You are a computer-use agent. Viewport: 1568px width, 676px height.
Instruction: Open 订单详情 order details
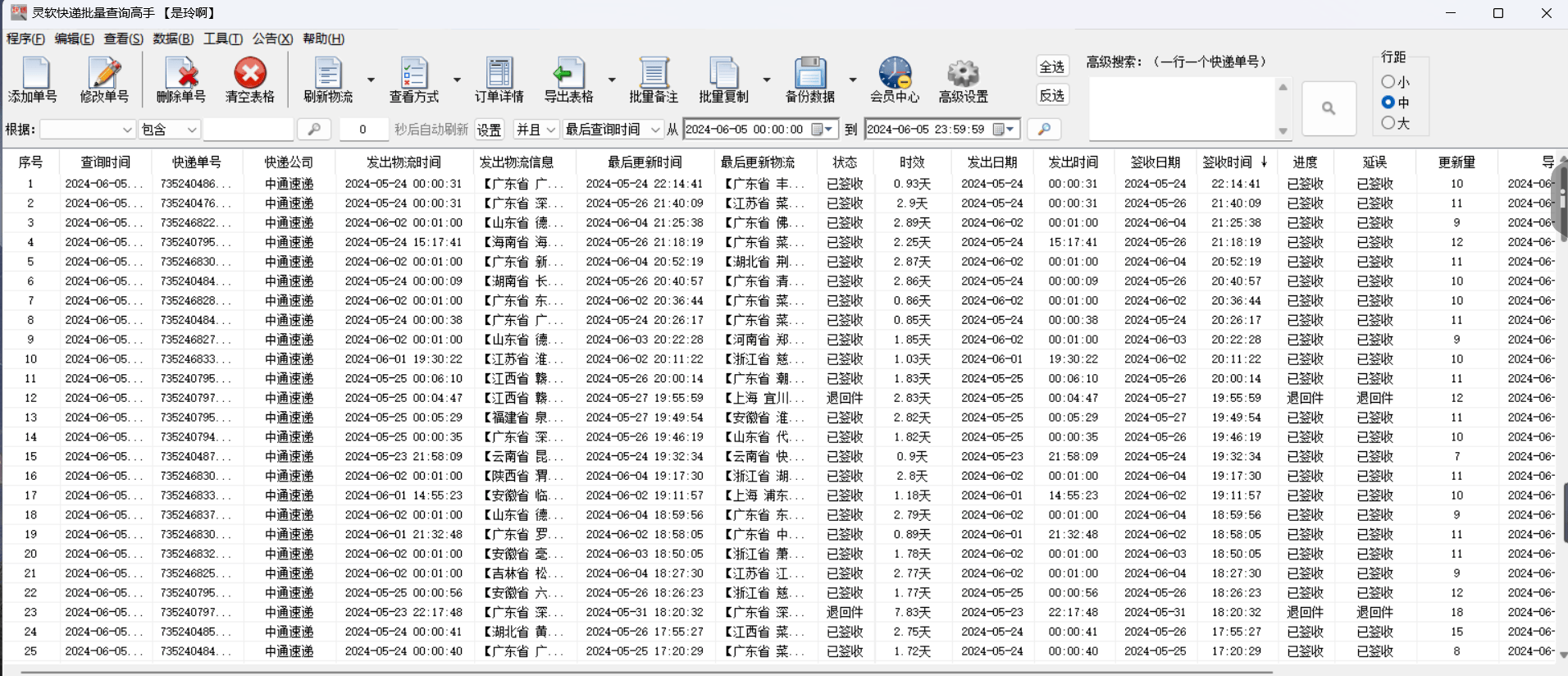[499, 80]
